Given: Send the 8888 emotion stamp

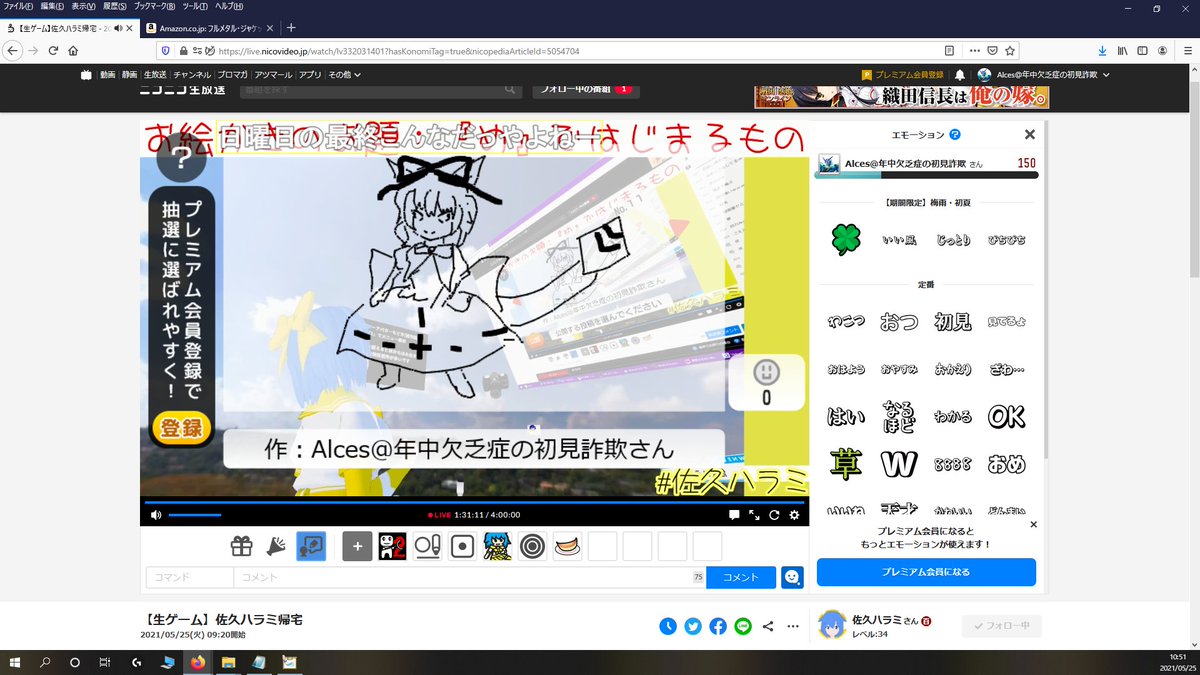Looking at the screenshot, I should click(952, 464).
